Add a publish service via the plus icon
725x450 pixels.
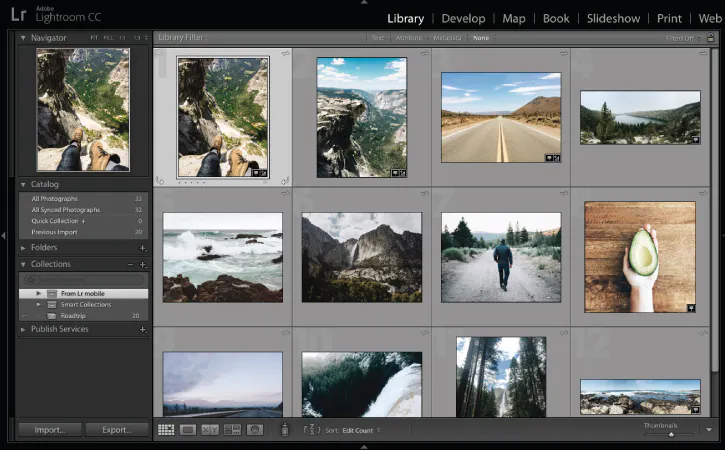pos(143,330)
